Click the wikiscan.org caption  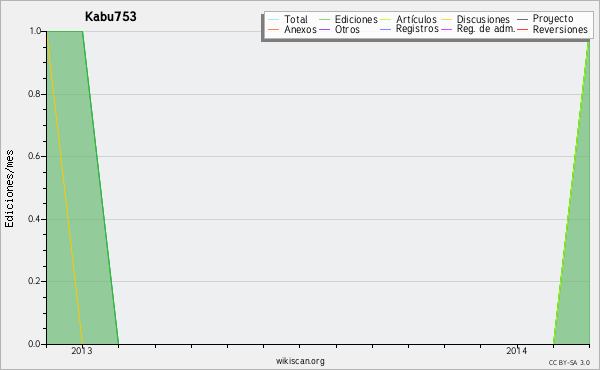(x=300, y=361)
